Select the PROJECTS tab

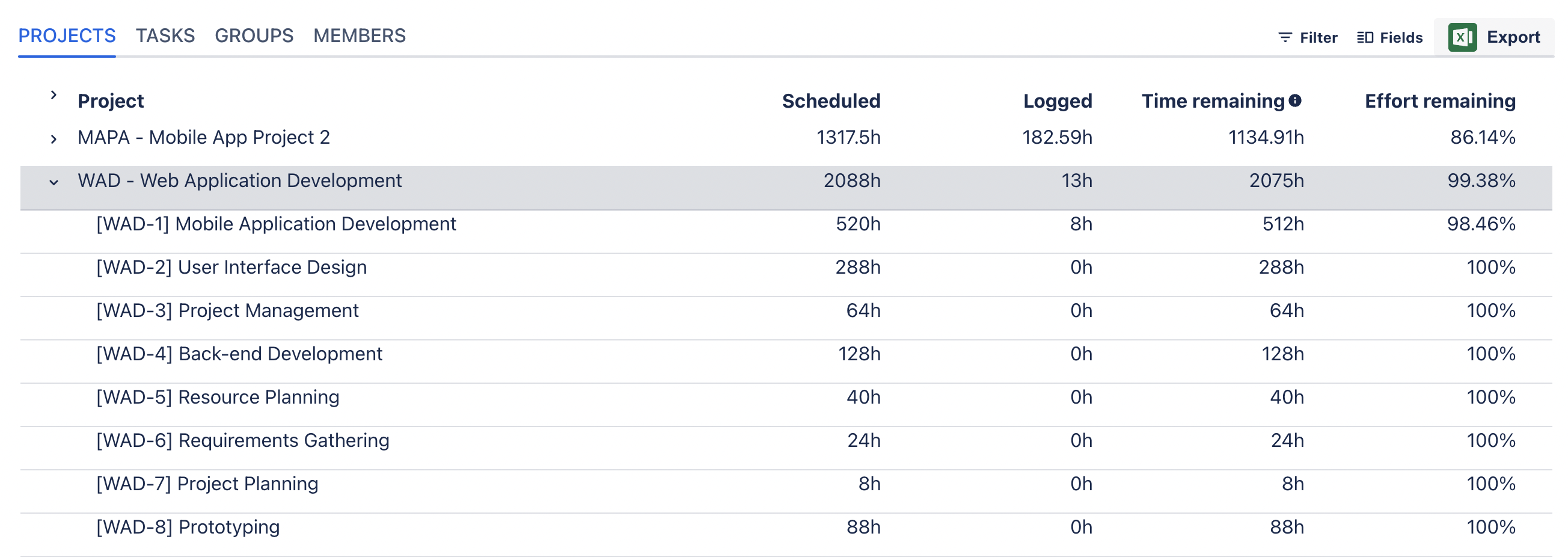tap(67, 35)
